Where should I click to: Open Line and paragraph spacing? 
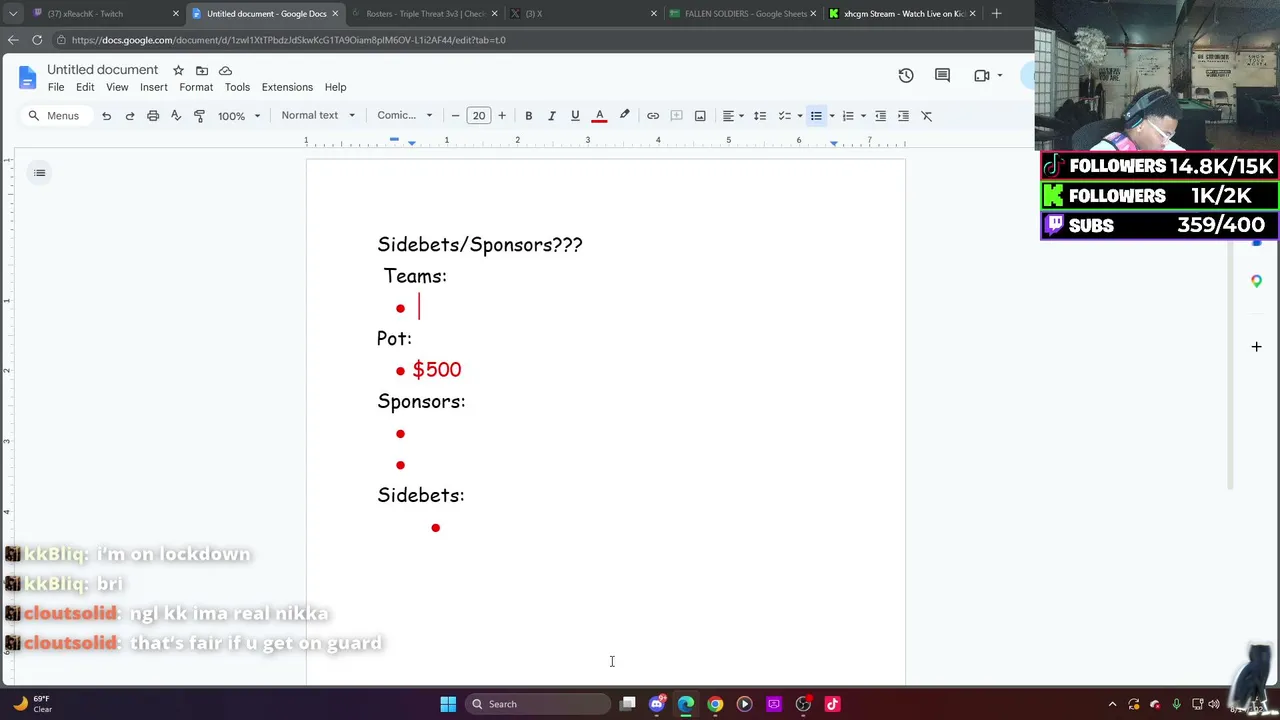pyautogui.click(x=760, y=116)
